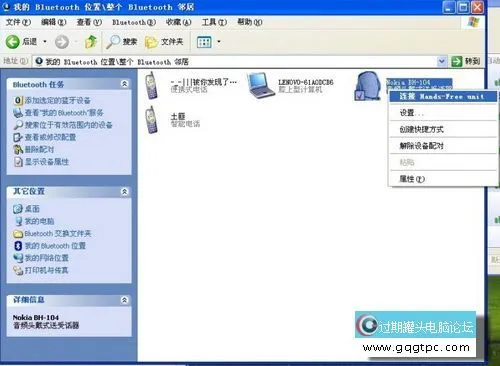The width and height of the screenshot is (500, 366).
Task: Click the 土巫 device name label
Action: point(178,116)
